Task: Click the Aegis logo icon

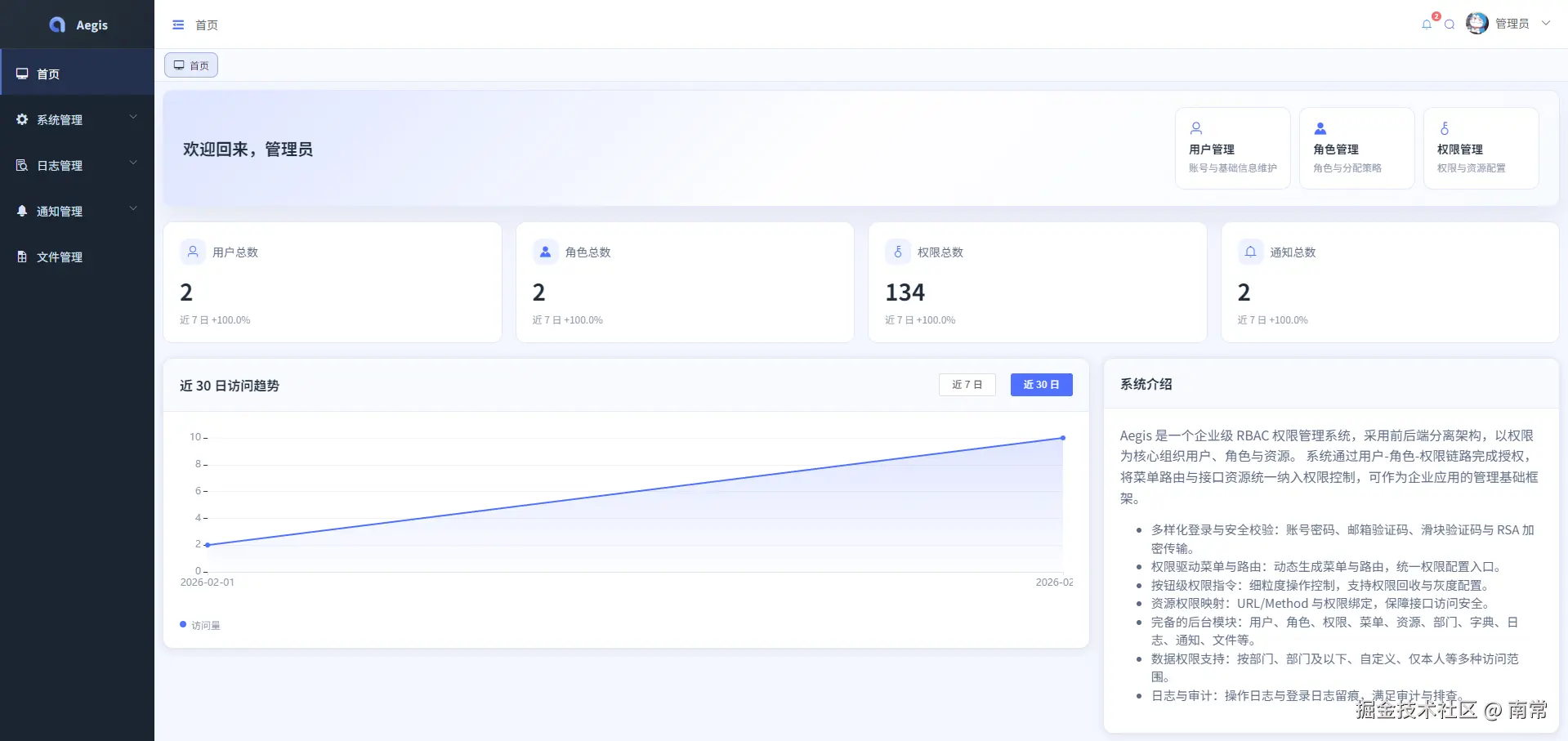Action: tap(56, 24)
